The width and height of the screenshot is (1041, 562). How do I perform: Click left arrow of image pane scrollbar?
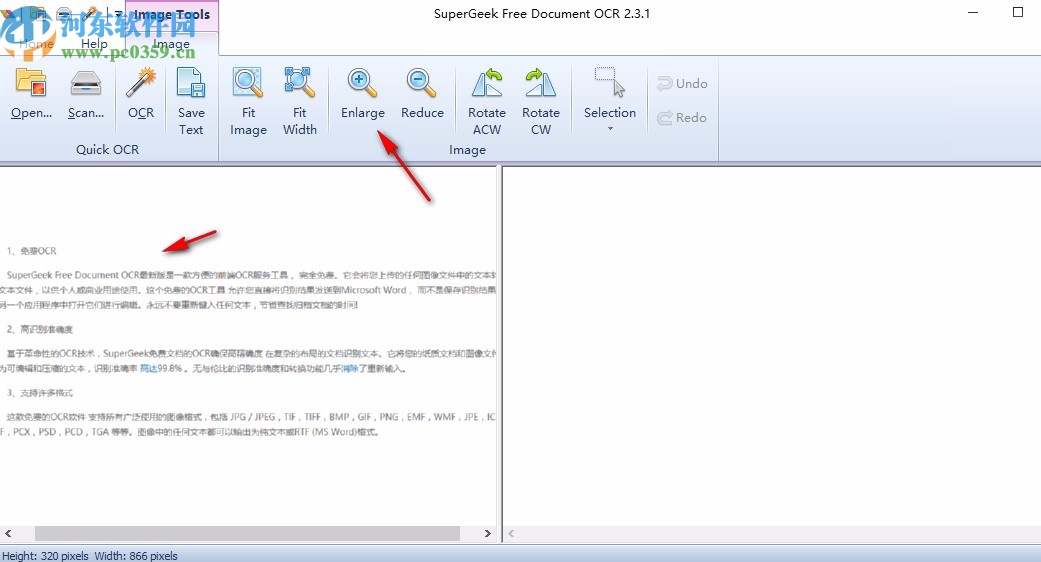pyautogui.click(x=8, y=533)
